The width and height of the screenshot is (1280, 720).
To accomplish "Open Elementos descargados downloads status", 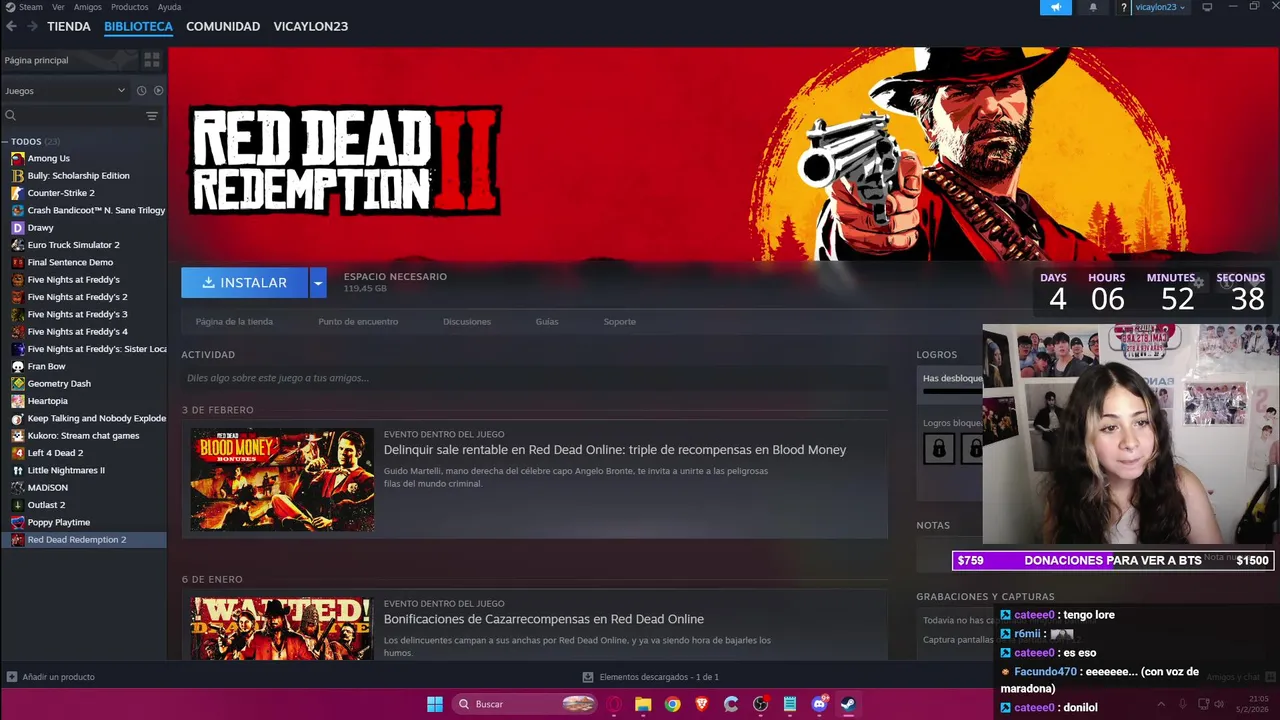I will tap(651, 677).
